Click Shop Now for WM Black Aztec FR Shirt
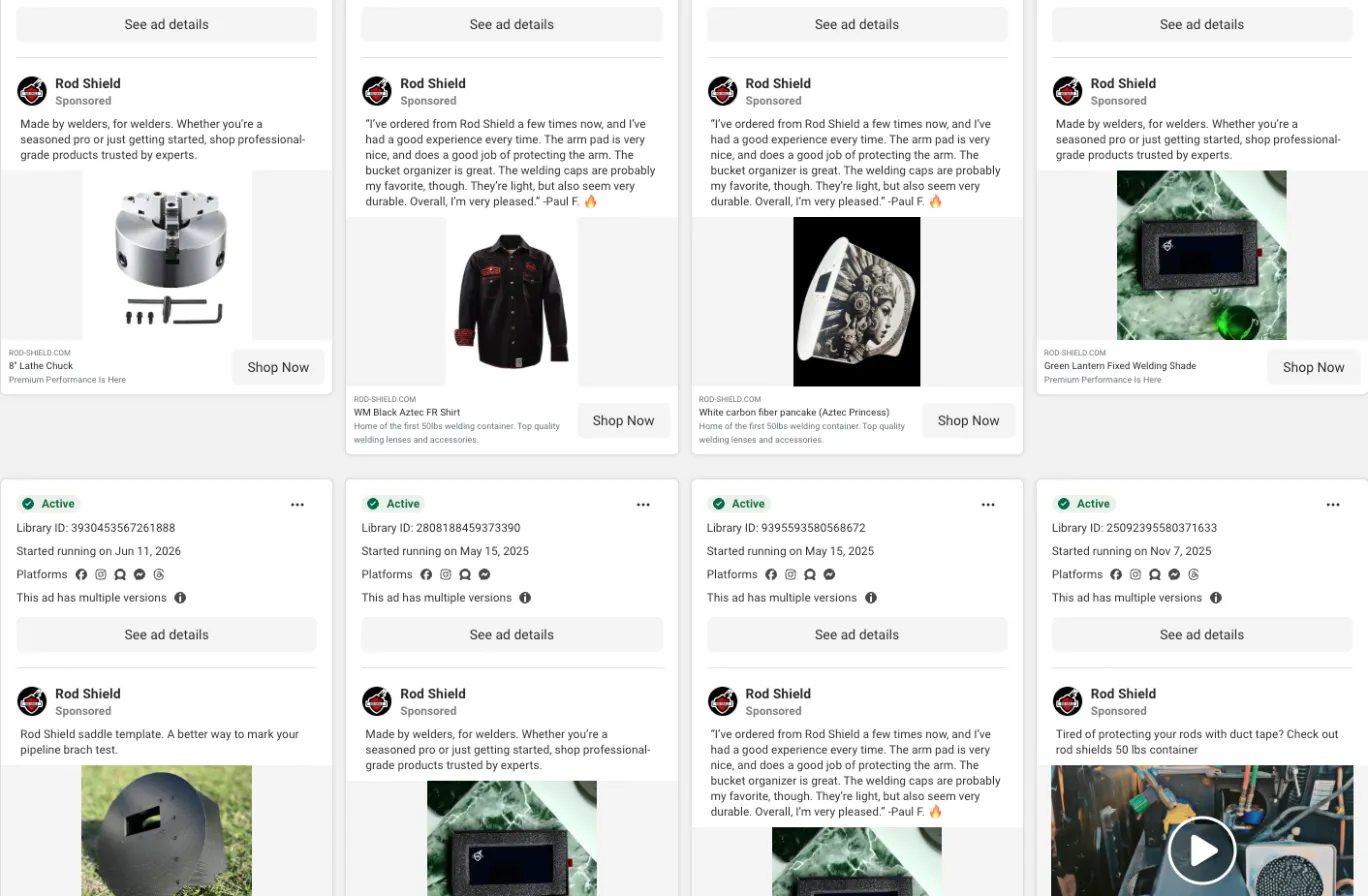Screen dimensions: 1368x896 [623, 420]
